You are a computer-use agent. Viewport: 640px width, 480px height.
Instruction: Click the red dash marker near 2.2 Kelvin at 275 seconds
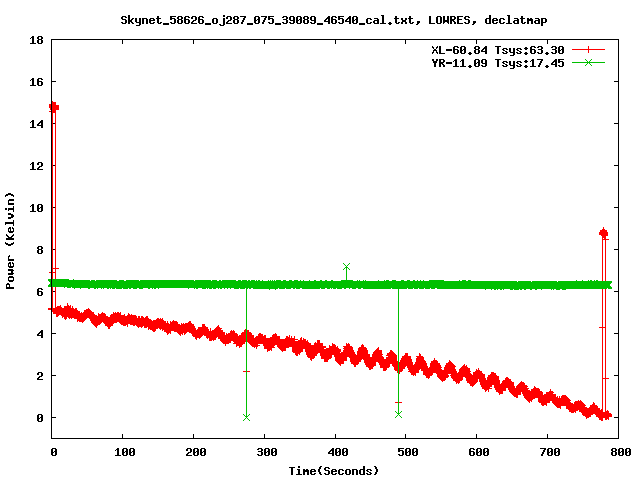pyautogui.click(x=246, y=371)
